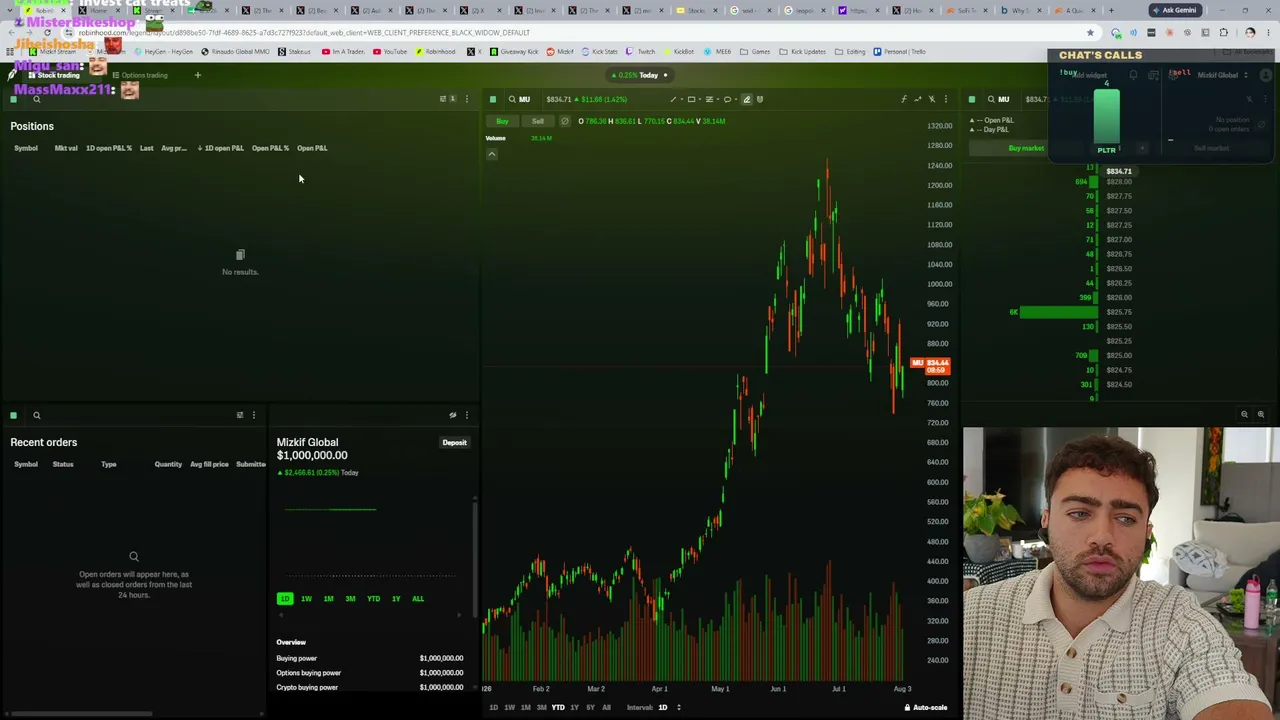Open the chart type line icon
The height and width of the screenshot is (720, 1280).
918,99
